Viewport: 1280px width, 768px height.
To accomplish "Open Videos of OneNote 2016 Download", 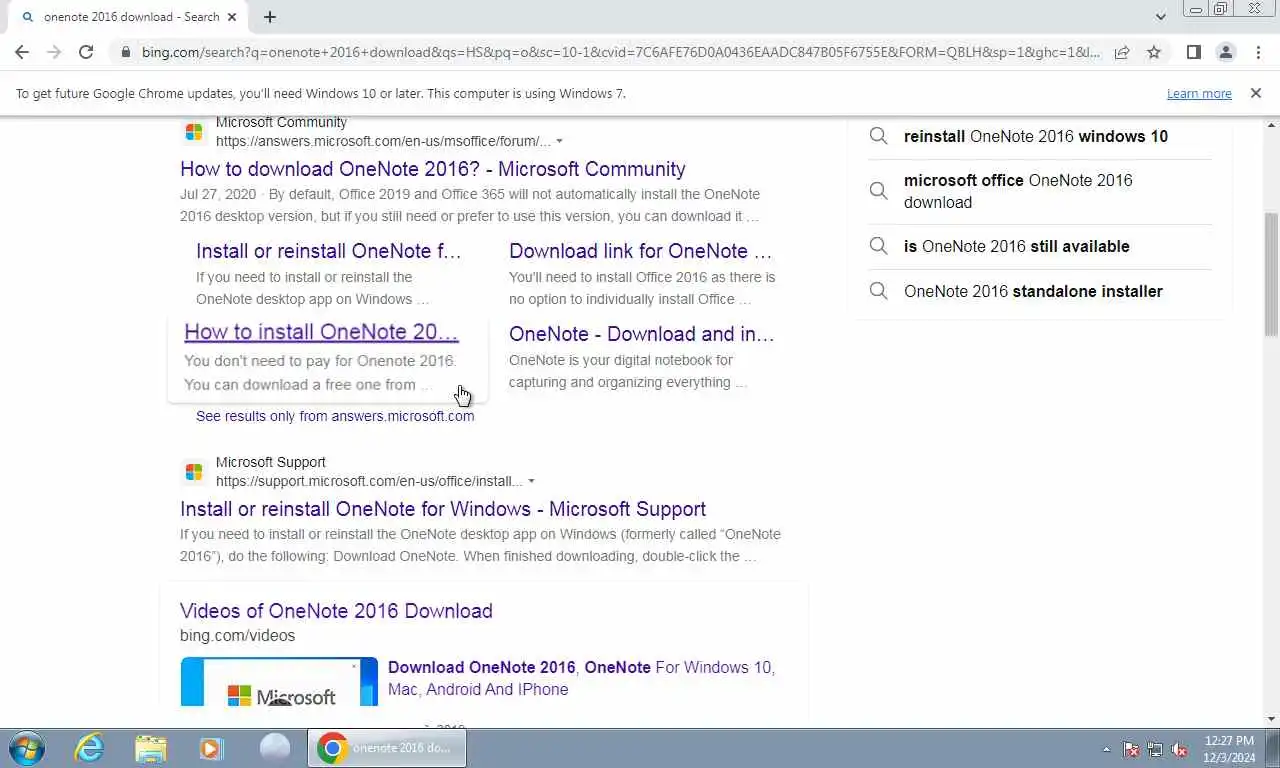I will pyautogui.click(x=336, y=611).
